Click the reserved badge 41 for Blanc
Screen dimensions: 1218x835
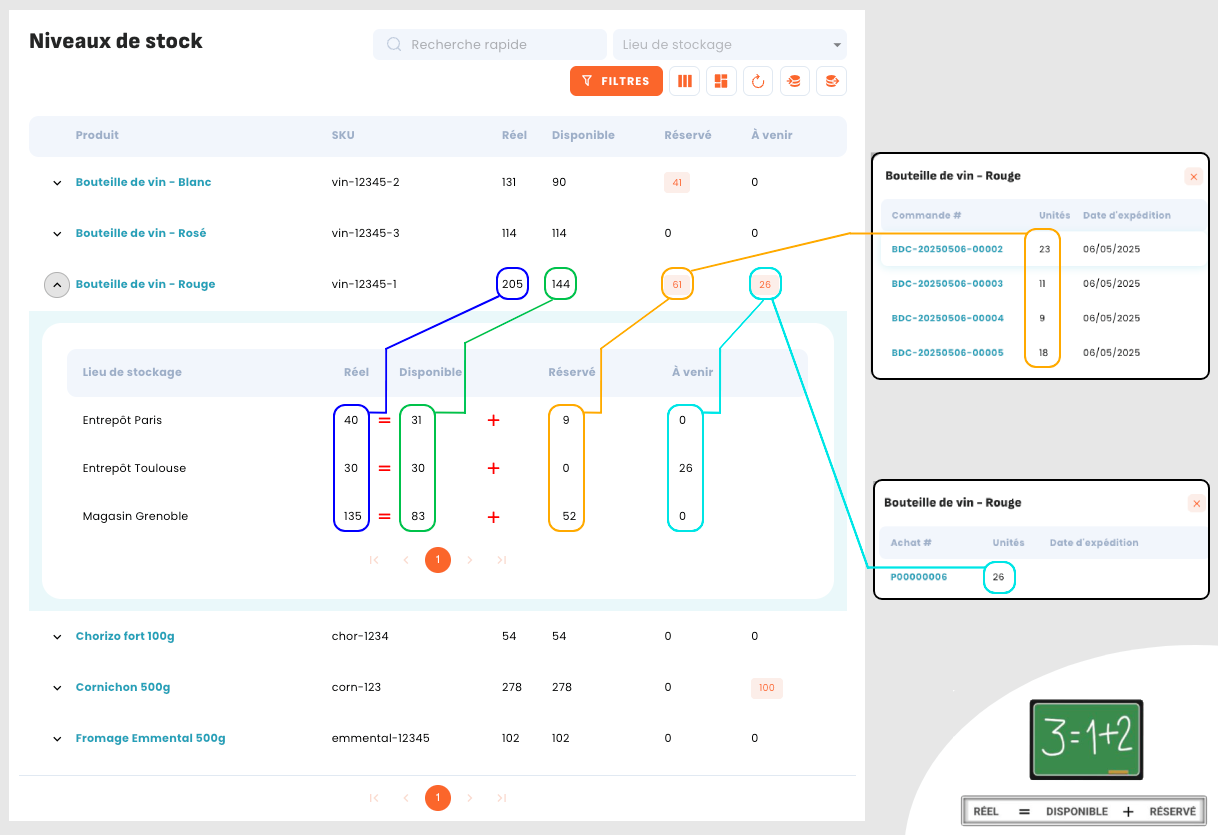677,183
